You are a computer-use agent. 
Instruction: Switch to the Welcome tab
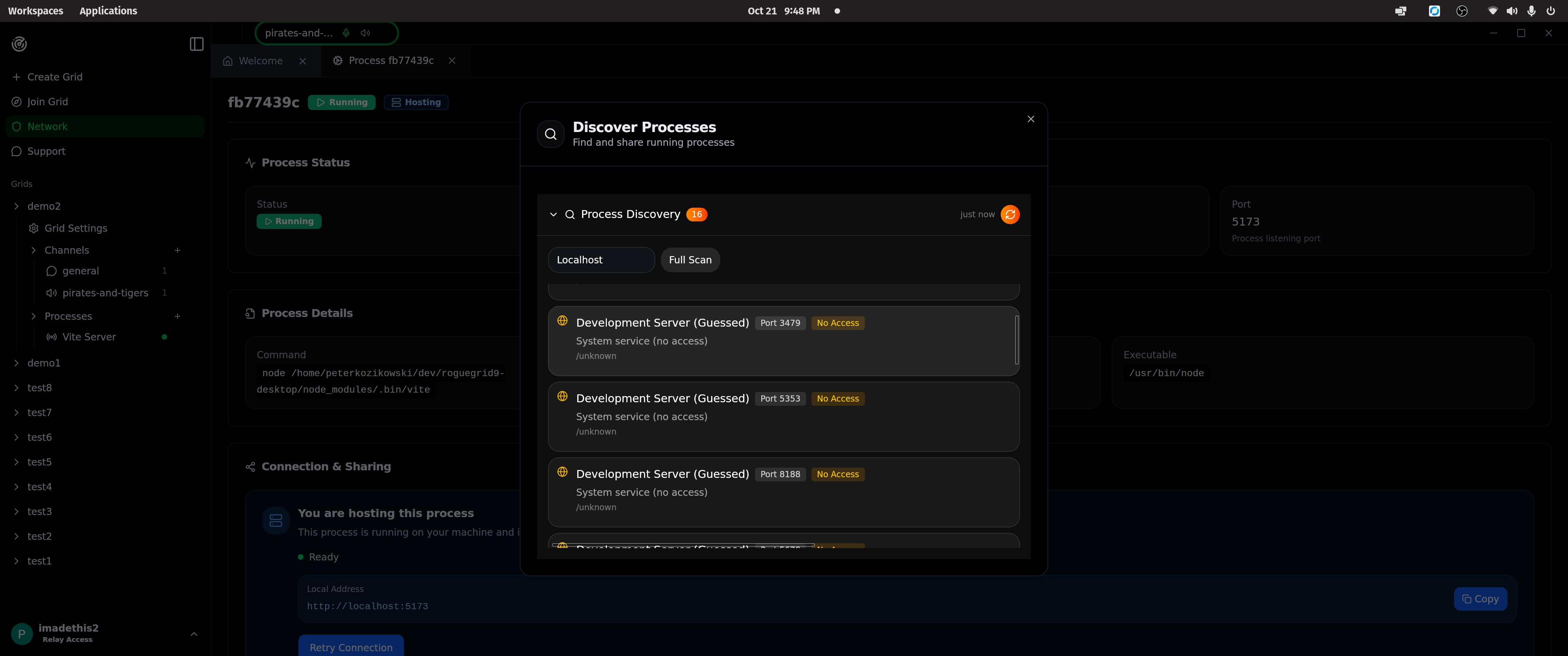click(260, 61)
